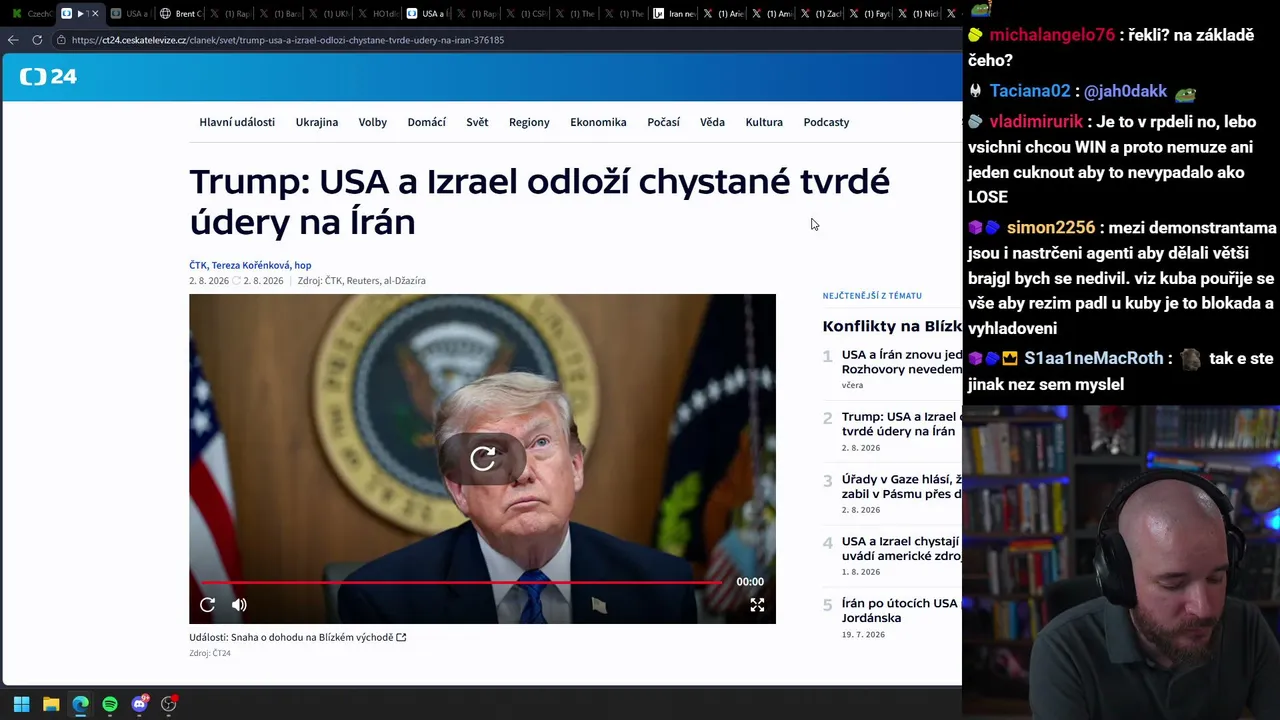
Task: Click username michalangelo76 in chat
Action: tap(1051, 35)
